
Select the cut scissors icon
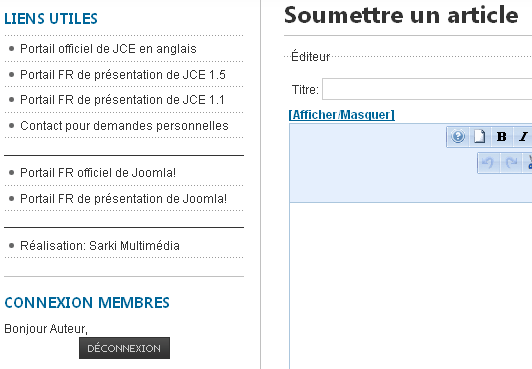pos(528,163)
